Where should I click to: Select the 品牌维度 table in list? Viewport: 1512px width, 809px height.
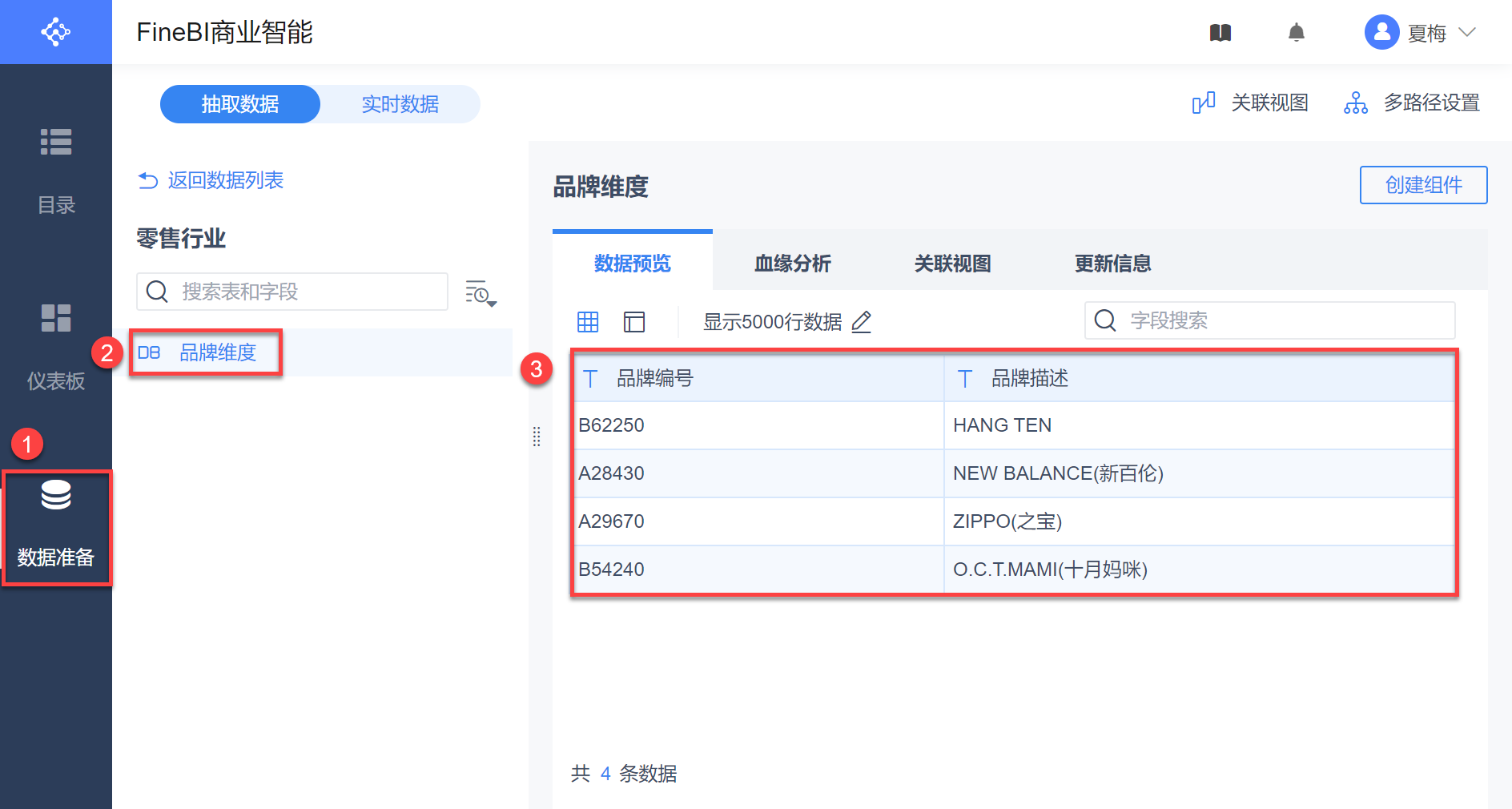[x=217, y=352]
